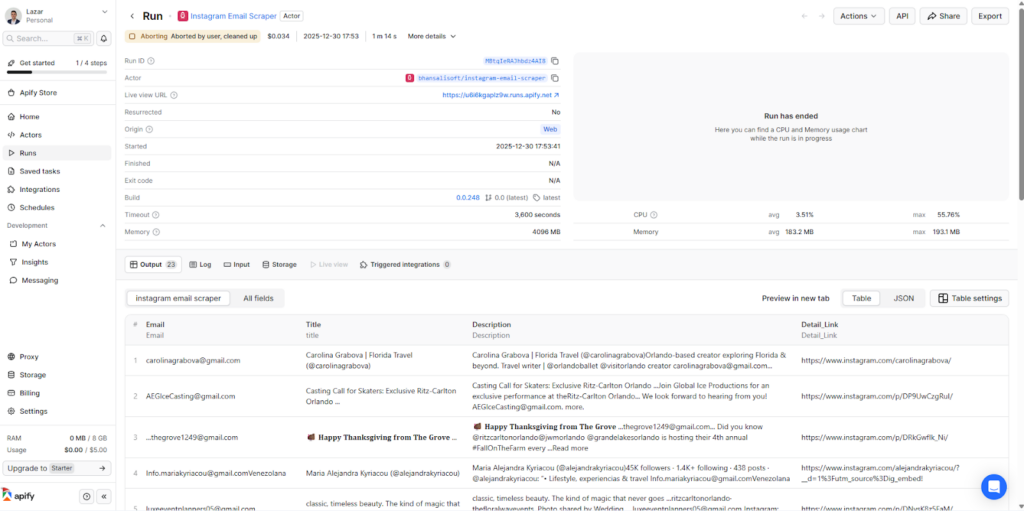Click the Export button
The image size is (1024, 511).
point(989,16)
